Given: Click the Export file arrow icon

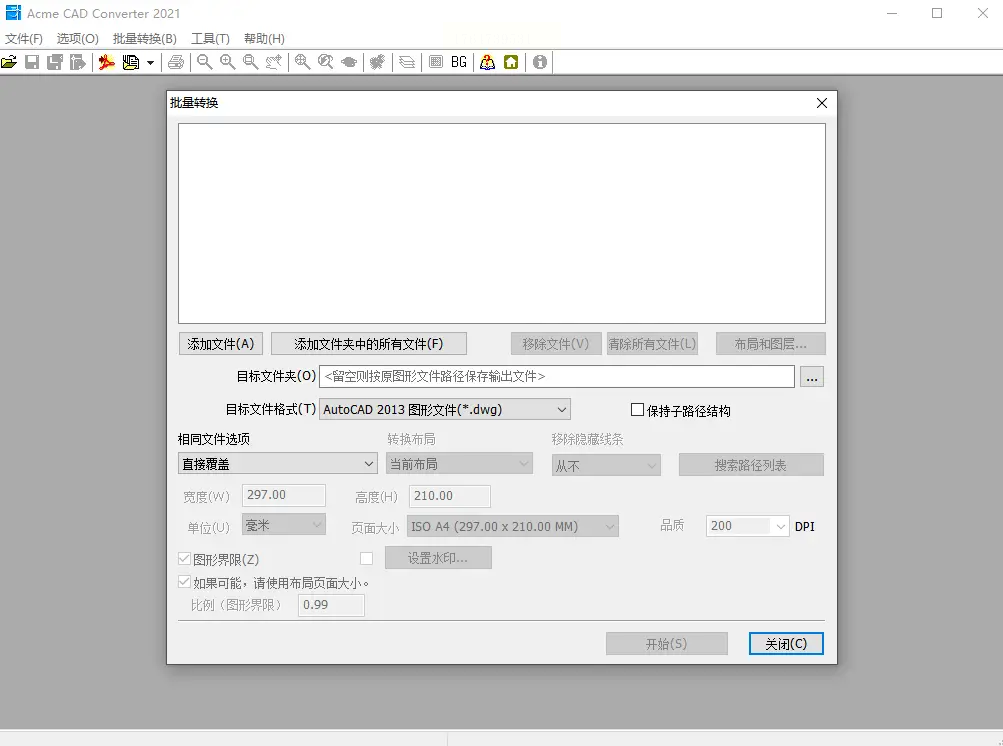Looking at the screenshot, I should click(78, 62).
